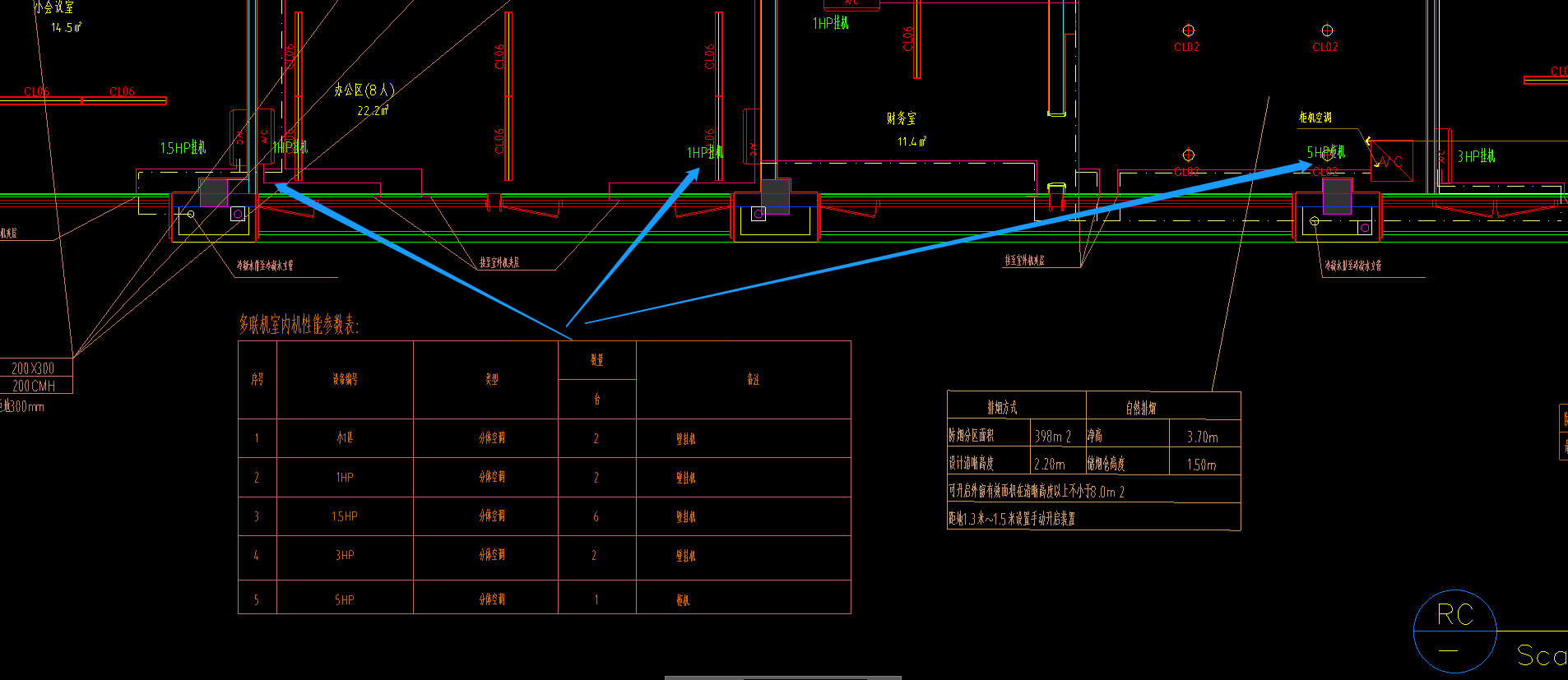Click 柜机 remark in the 5HP row
Screen dimensions: 1568x680
[x=683, y=600]
